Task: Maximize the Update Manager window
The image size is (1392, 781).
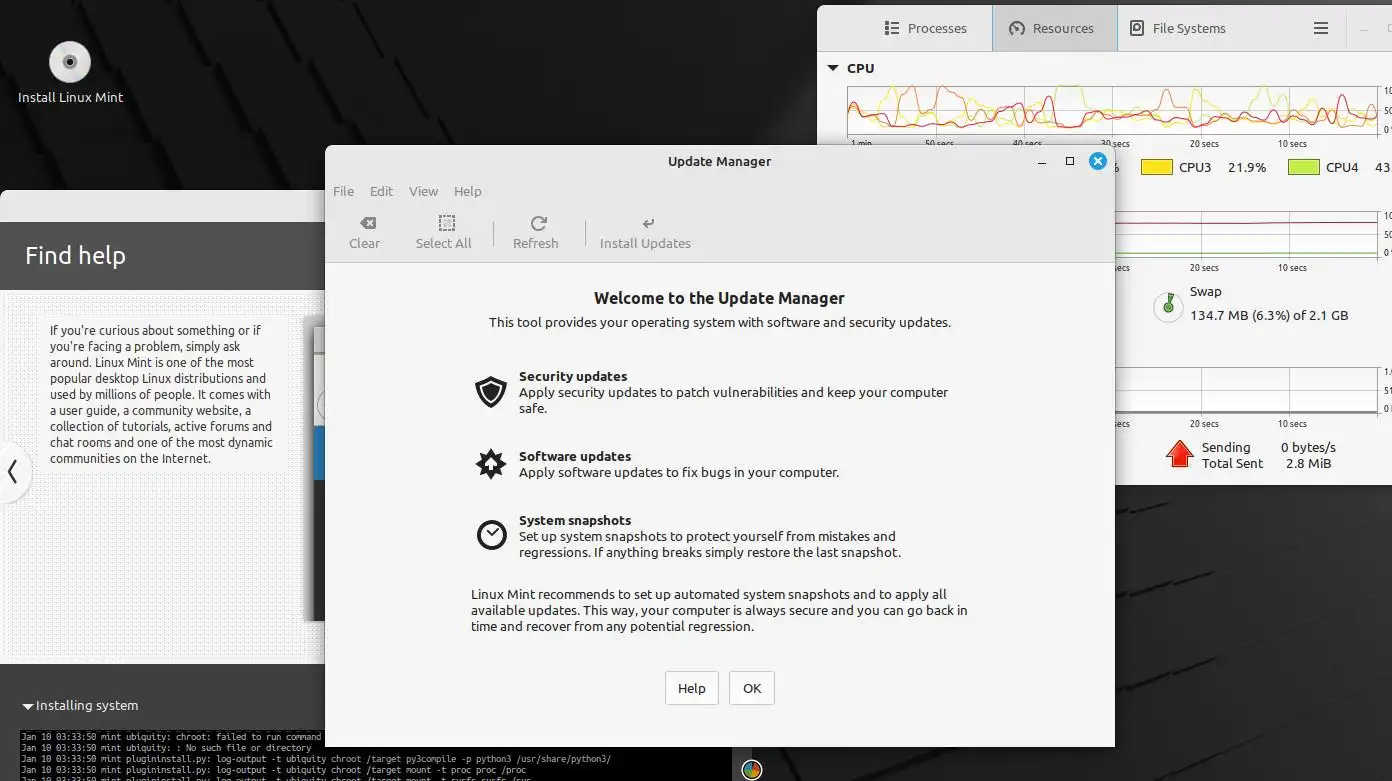Action: click(x=1070, y=161)
